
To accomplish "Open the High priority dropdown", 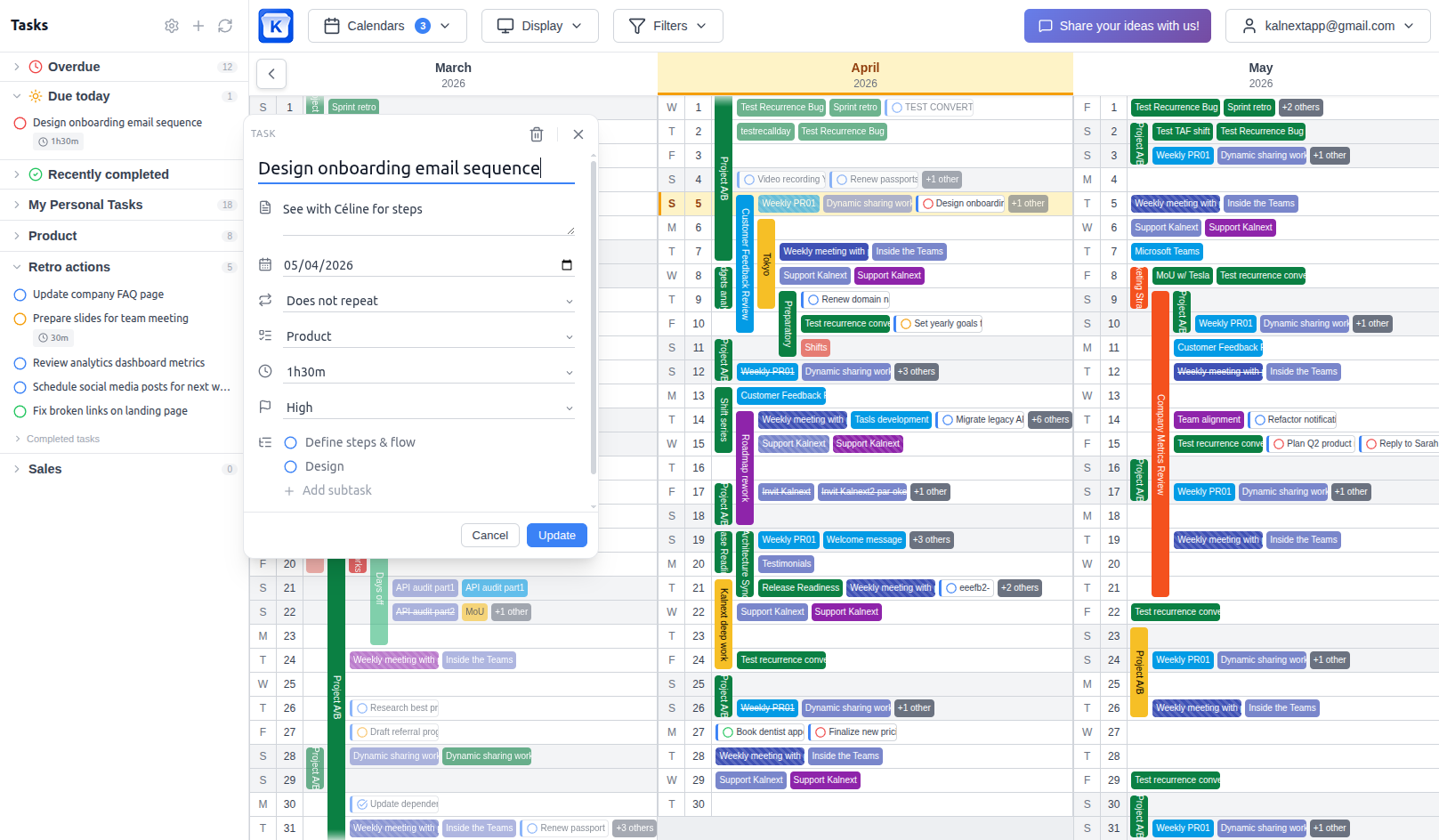I will click(x=429, y=408).
